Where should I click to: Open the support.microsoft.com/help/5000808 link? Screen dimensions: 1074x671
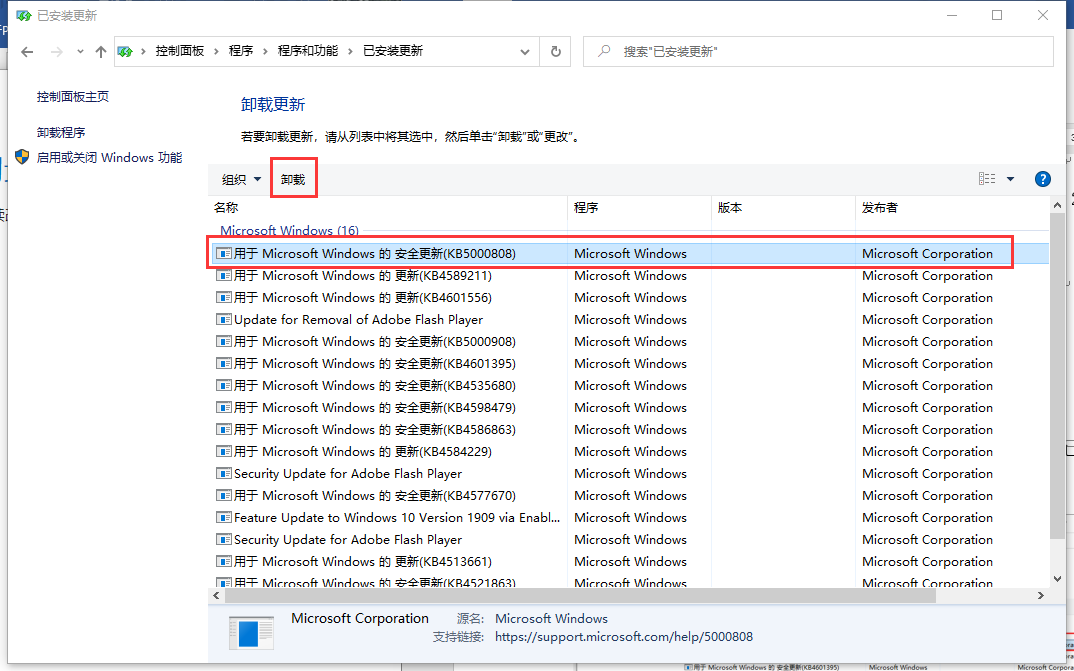[x=623, y=637]
